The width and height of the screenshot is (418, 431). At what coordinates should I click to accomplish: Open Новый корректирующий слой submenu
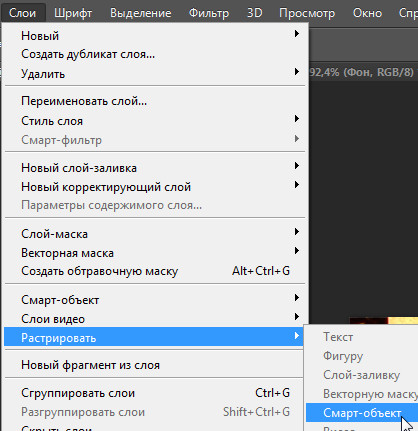[x=155, y=187]
